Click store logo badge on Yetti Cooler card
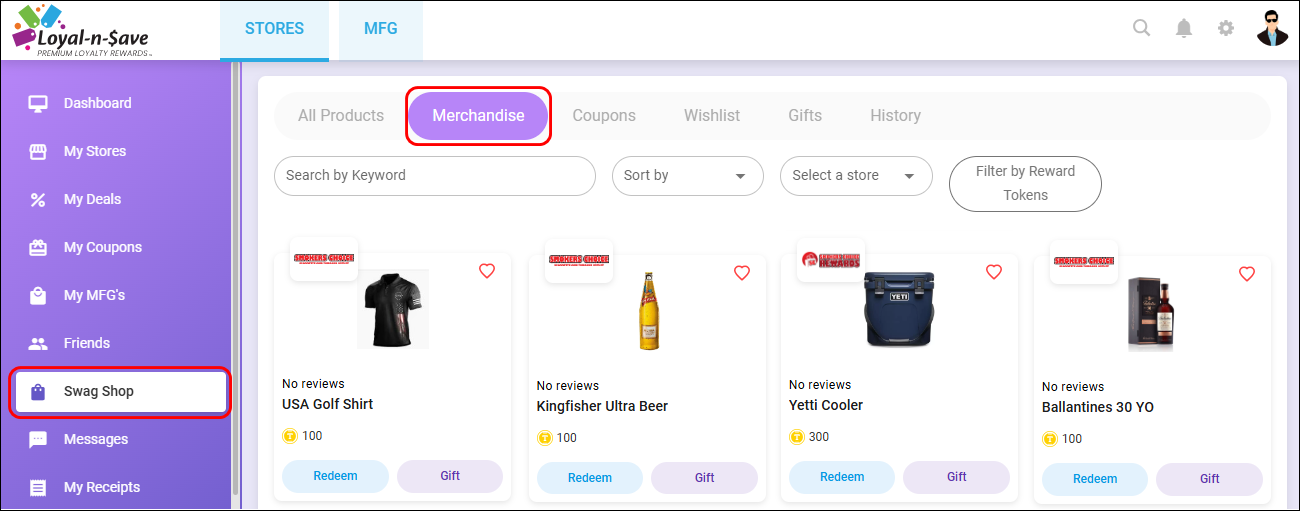The image size is (1300, 511). coord(831,259)
